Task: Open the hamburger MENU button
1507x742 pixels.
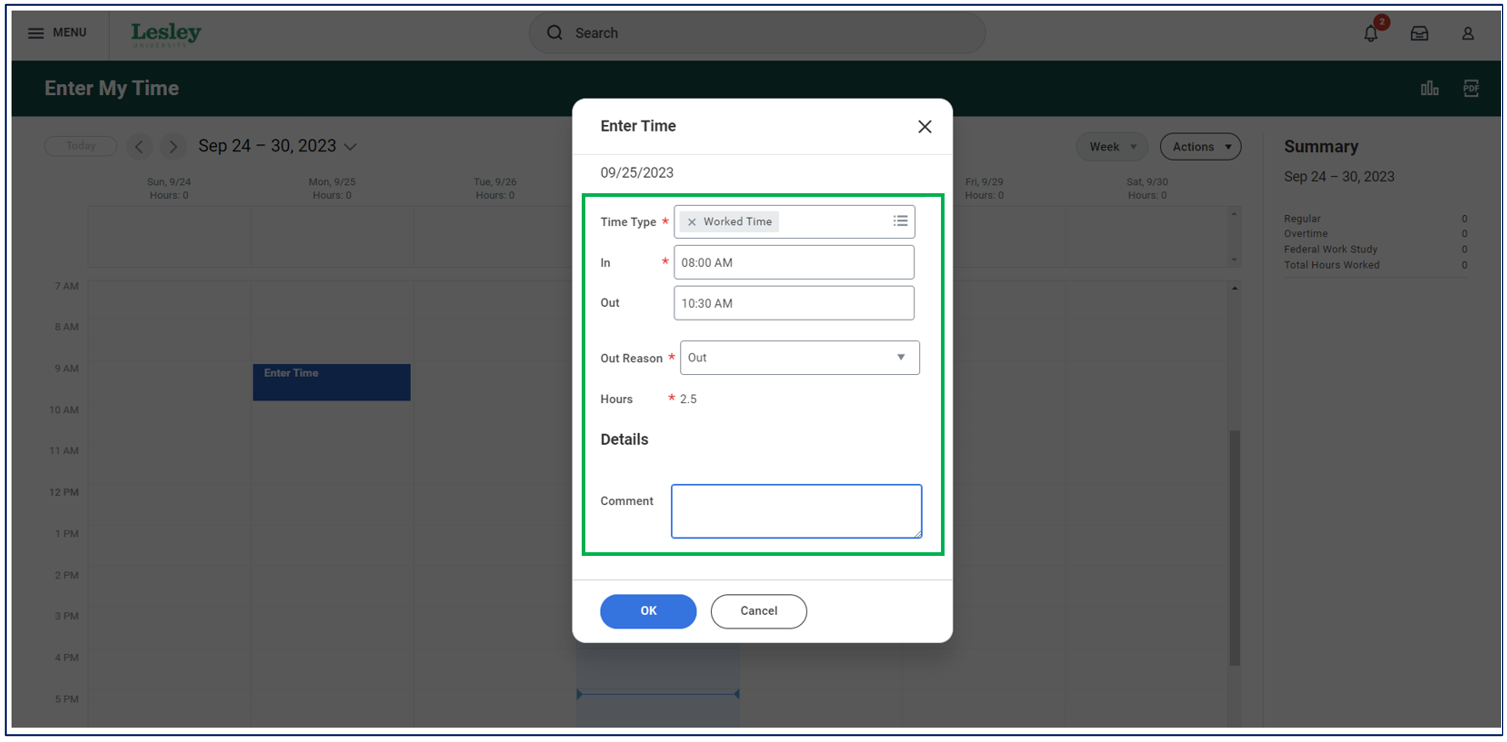Action: pos(56,33)
